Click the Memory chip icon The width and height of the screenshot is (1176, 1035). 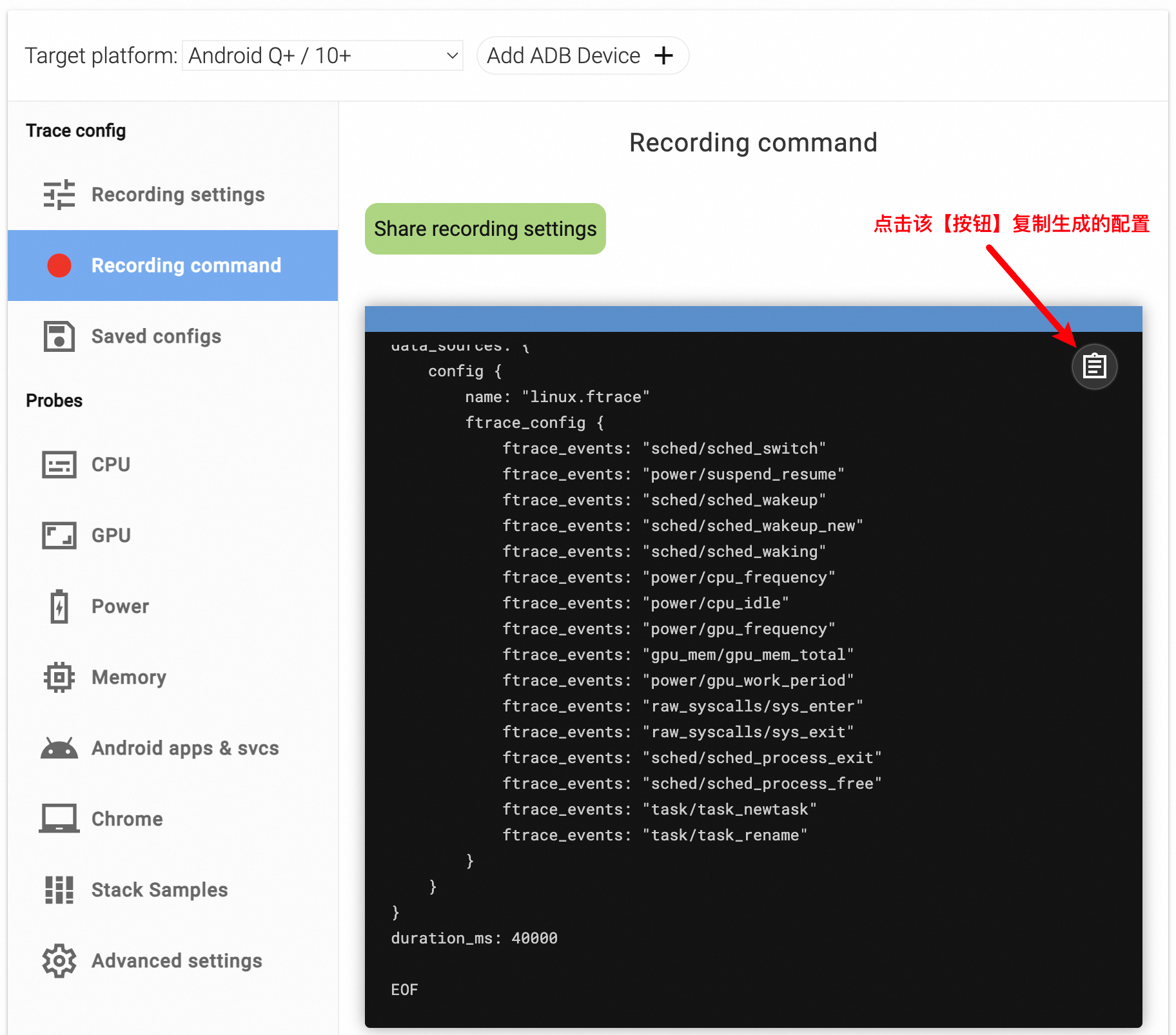tap(59, 677)
